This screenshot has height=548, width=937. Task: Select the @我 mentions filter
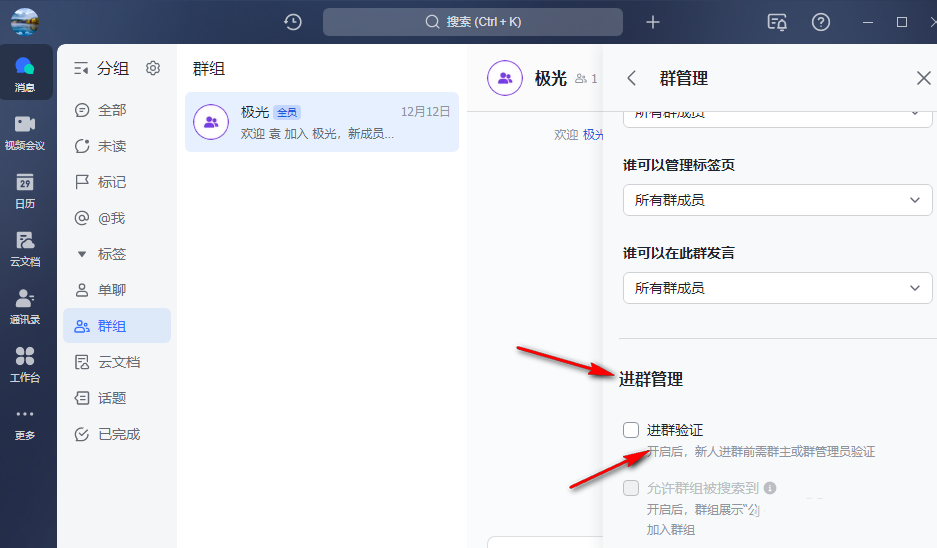(117, 218)
